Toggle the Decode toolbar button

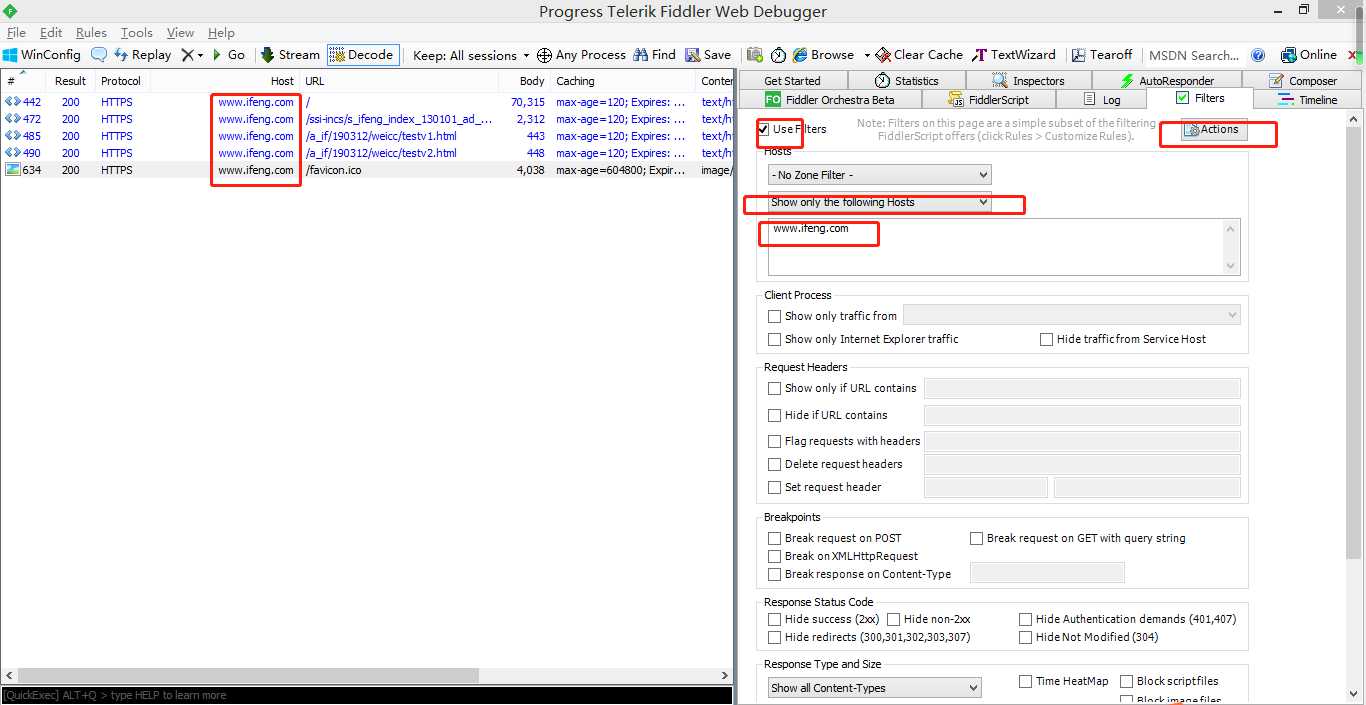(x=362, y=55)
